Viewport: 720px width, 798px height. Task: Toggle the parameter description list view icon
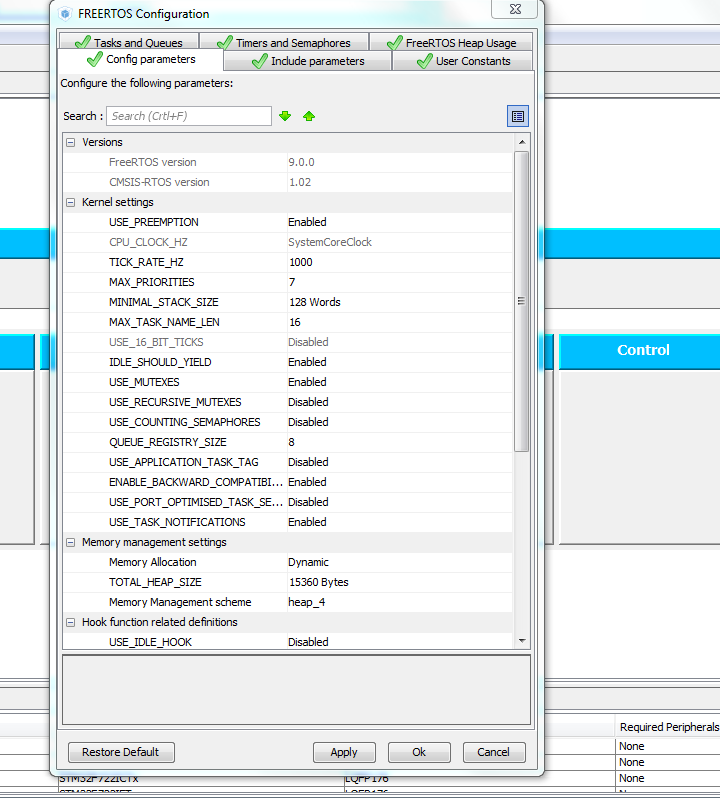click(518, 117)
